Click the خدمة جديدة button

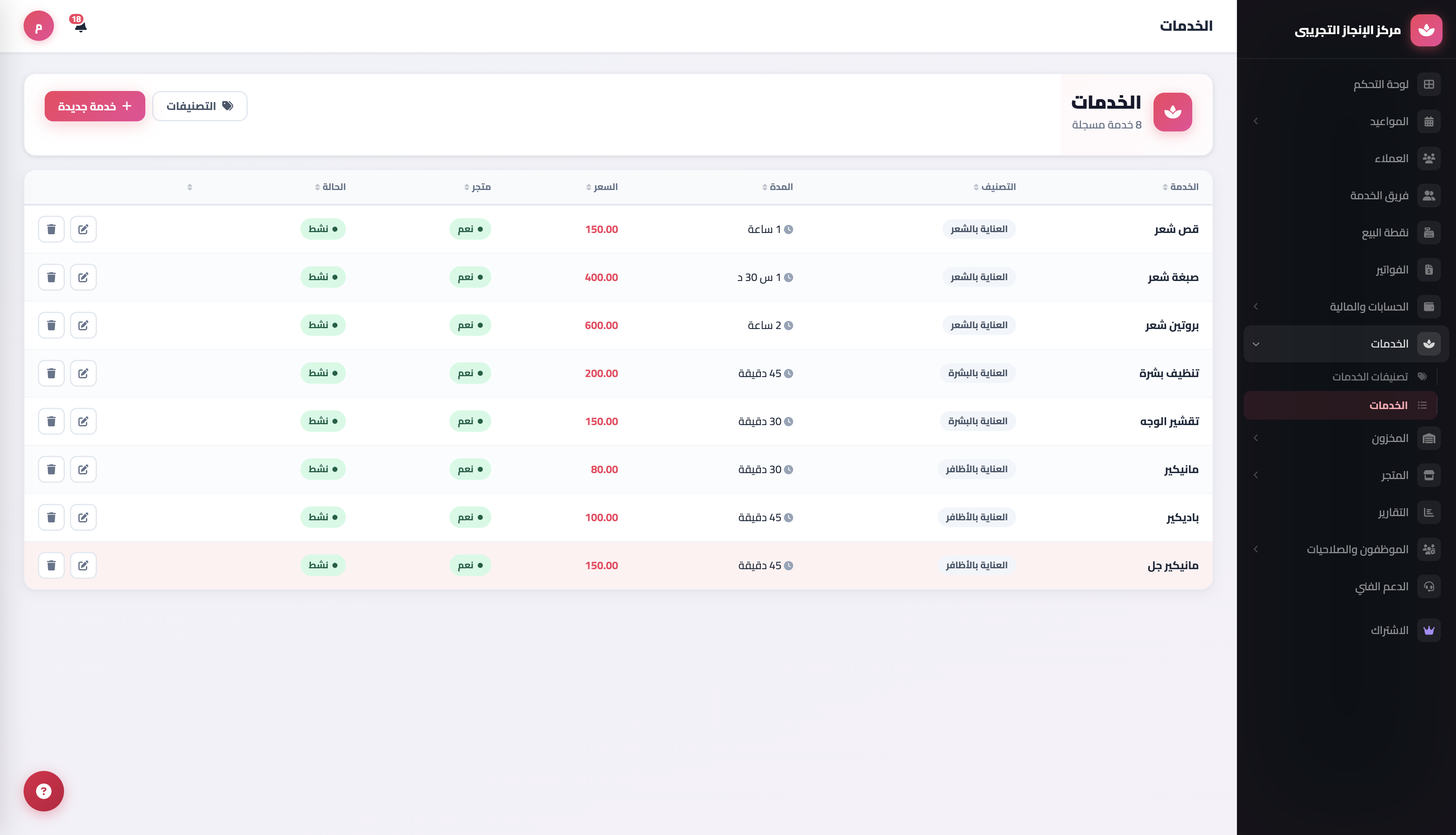click(x=95, y=106)
